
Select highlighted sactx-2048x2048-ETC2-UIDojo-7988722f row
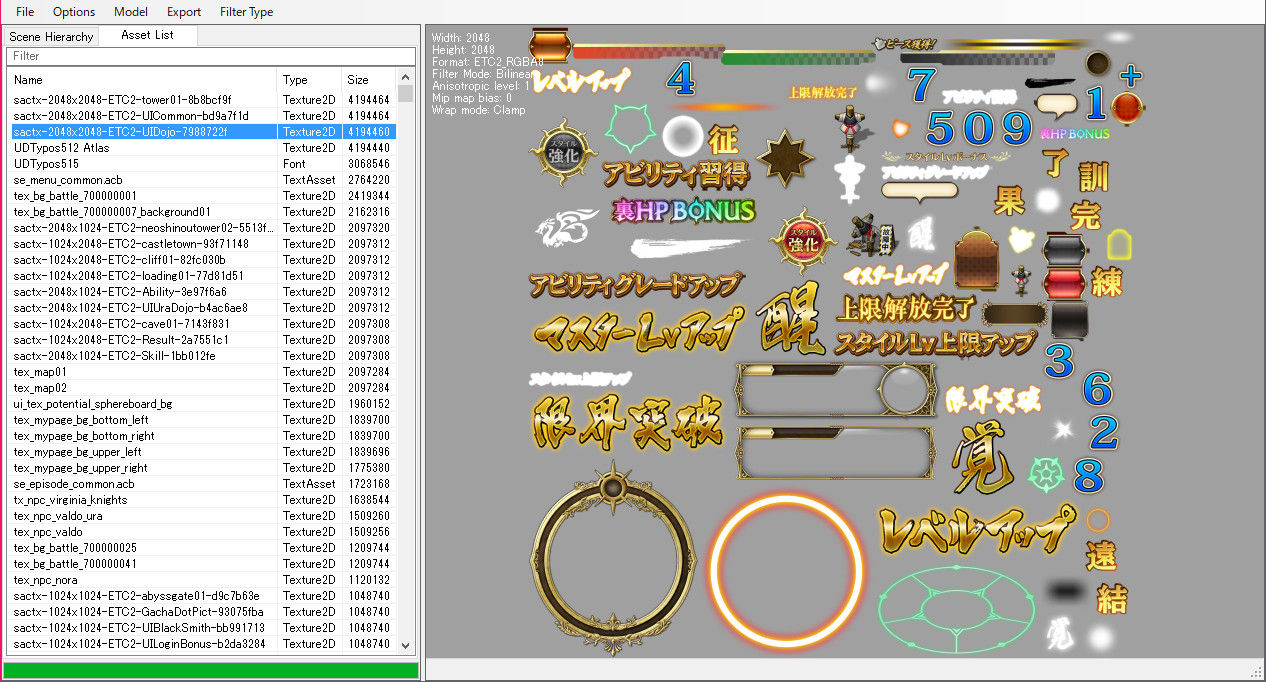203,132
